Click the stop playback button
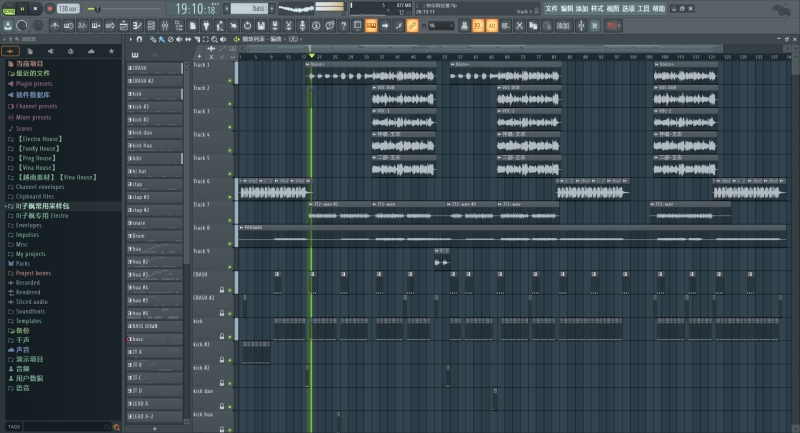This screenshot has height=433, width=800. pyautogui.click(x=35, y=8)
